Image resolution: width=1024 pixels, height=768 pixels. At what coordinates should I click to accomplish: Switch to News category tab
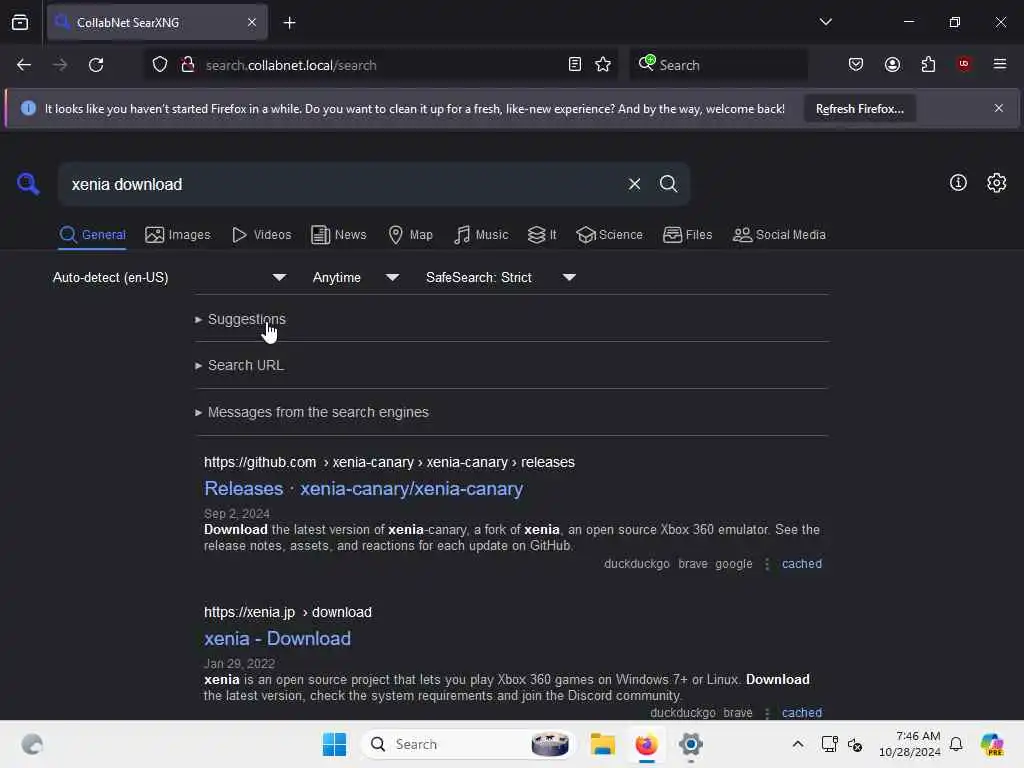[339, 234]
